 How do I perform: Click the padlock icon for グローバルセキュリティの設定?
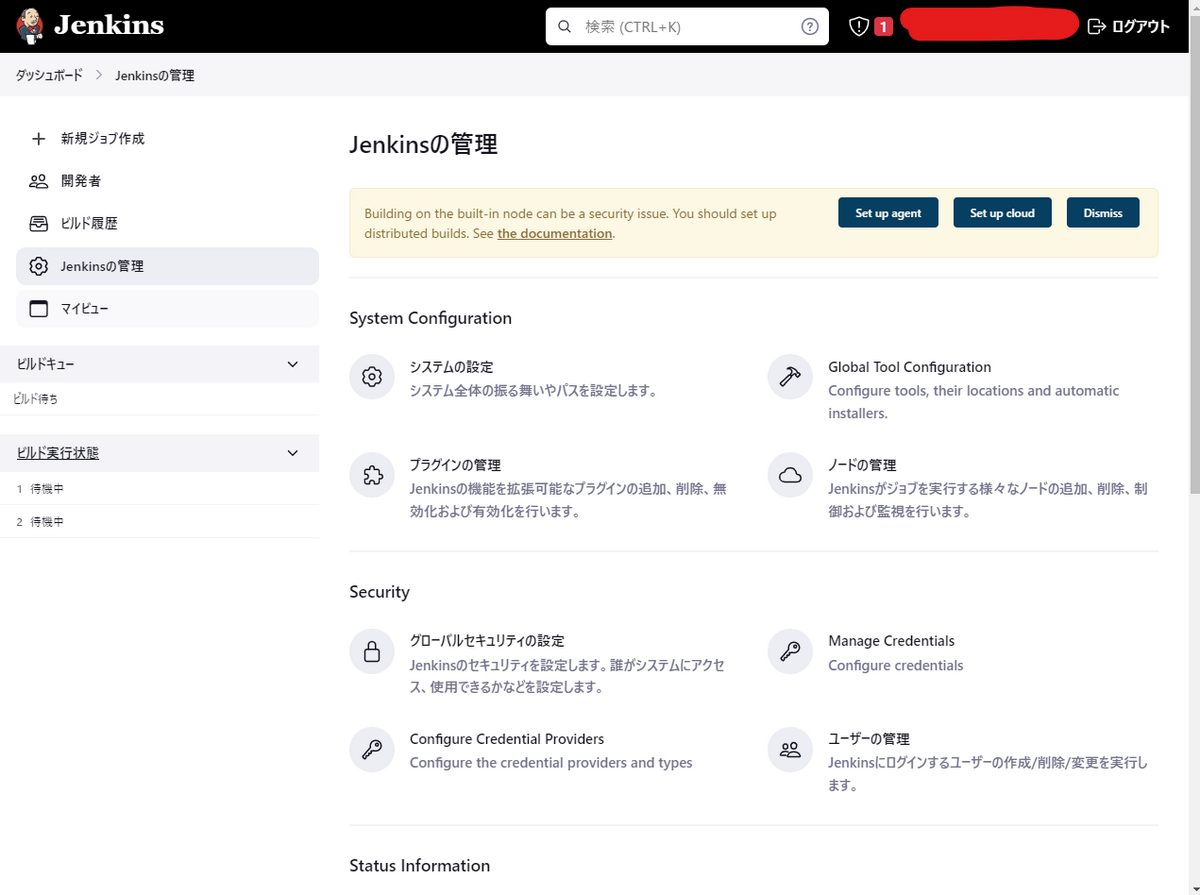[372, 651]
